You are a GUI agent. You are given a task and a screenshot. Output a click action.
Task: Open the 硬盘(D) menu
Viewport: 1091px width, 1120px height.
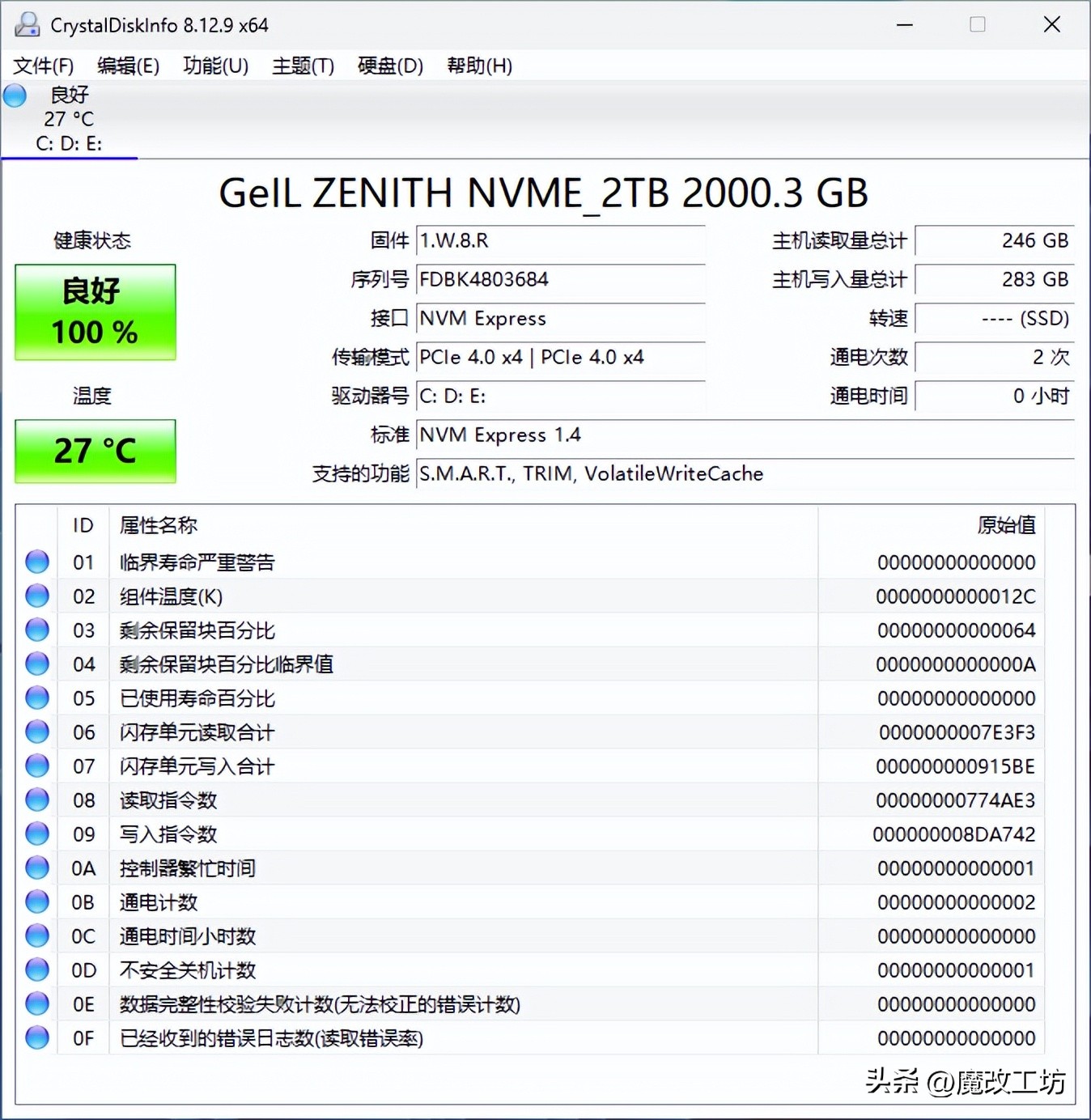[x=389, y=66]
